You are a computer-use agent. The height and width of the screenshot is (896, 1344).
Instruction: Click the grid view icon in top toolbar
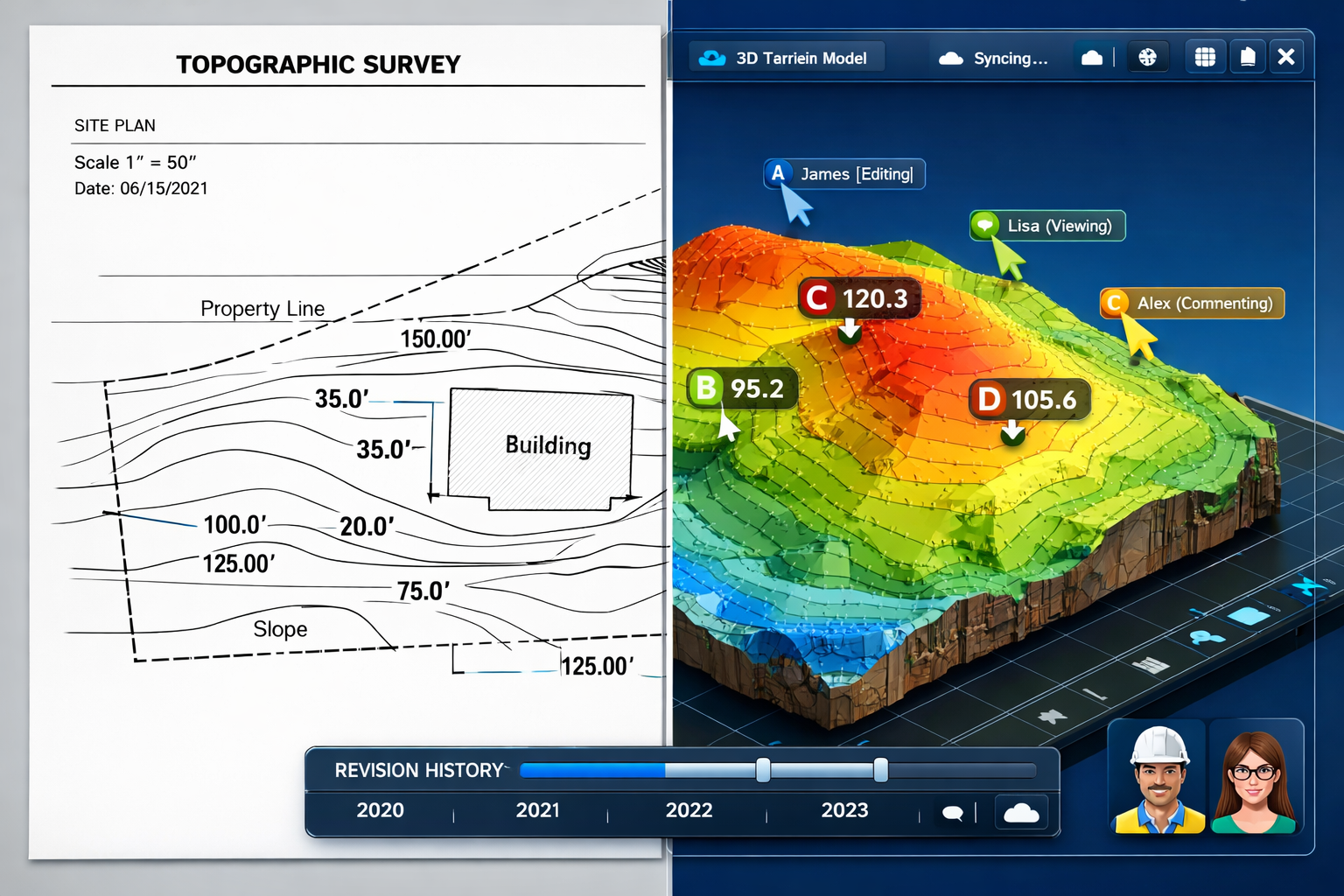pyautogui.click(x=1205, y=56)
